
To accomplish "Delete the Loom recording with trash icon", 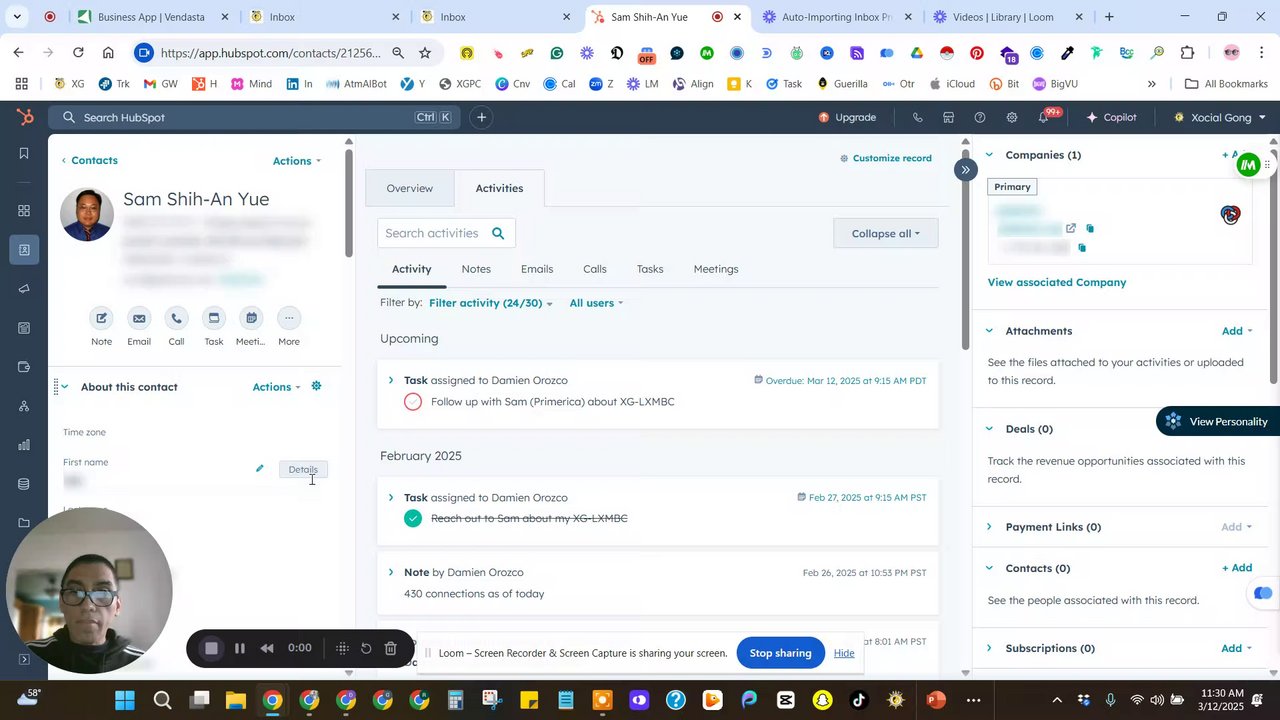I will tap(391, 648).
